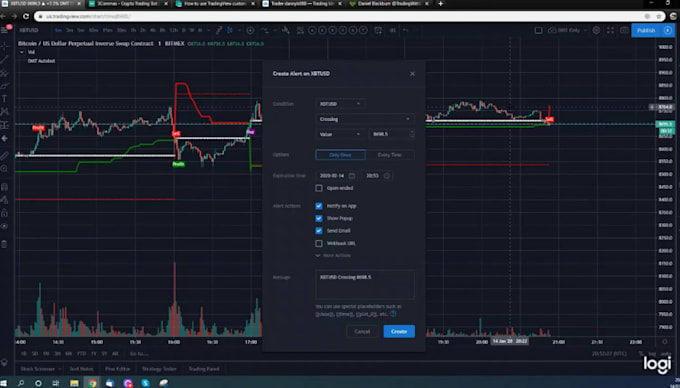Click the back arrow icon in left toolbar

tap(4, 138)
